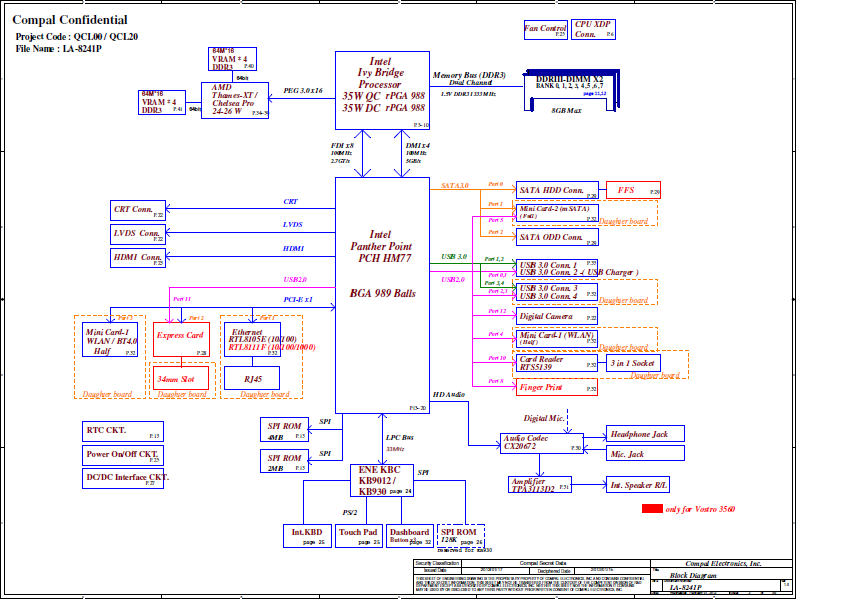Click the VRAM * 4 DDR3 block marked P.41
The width and height of the screenshot is (853, 602).
162,102
